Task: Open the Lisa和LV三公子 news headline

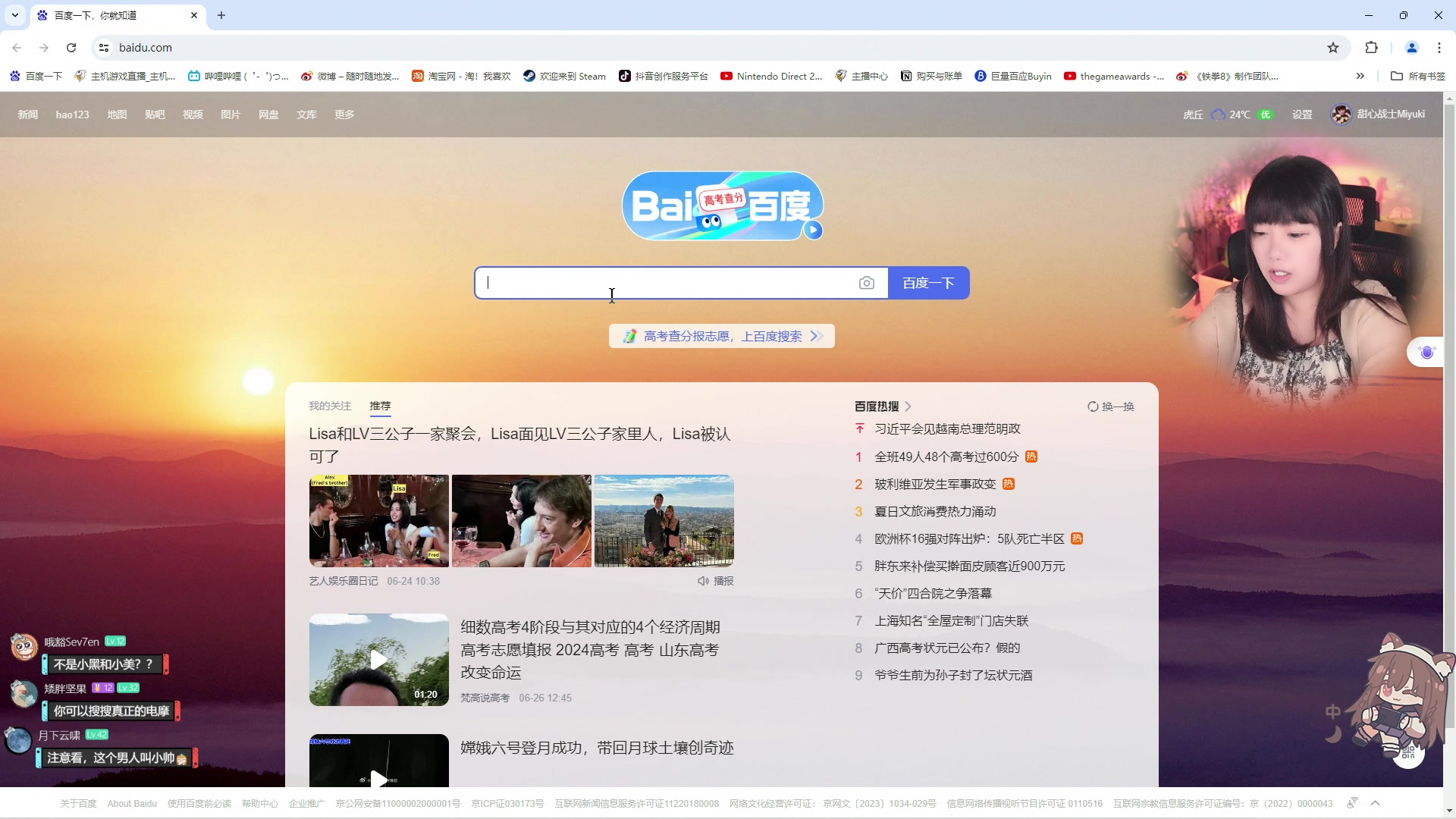Action: click(x=519, y=445)
